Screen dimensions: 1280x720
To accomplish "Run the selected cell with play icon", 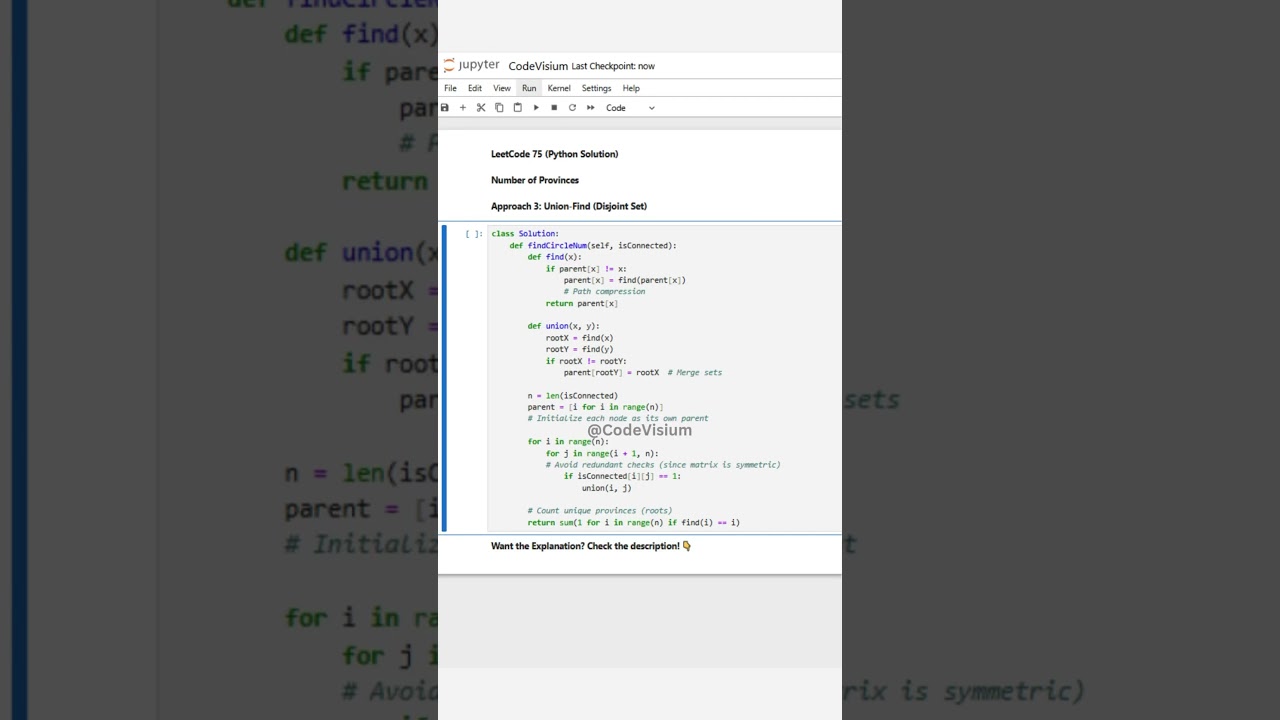I will point(536,107).
